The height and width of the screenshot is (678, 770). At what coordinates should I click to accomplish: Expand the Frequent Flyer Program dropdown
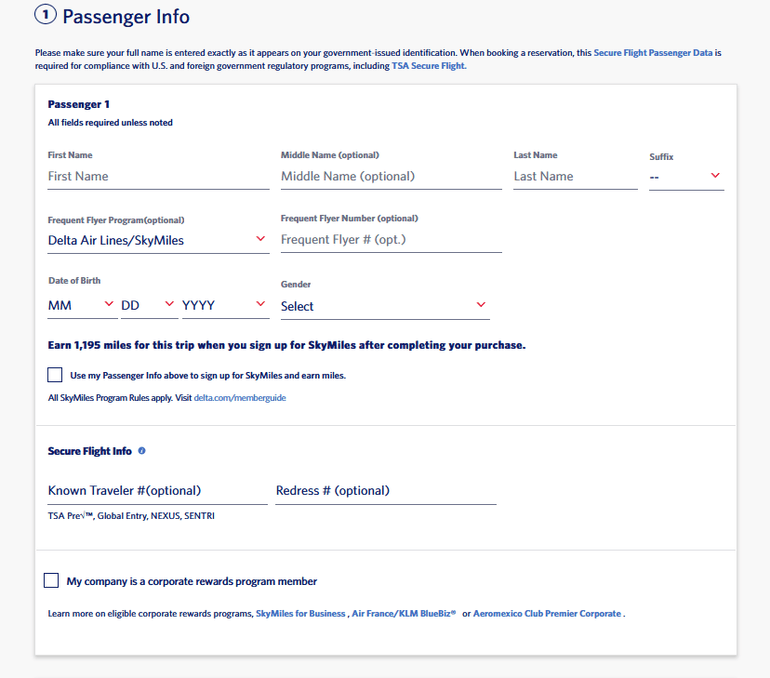point(157,240)
